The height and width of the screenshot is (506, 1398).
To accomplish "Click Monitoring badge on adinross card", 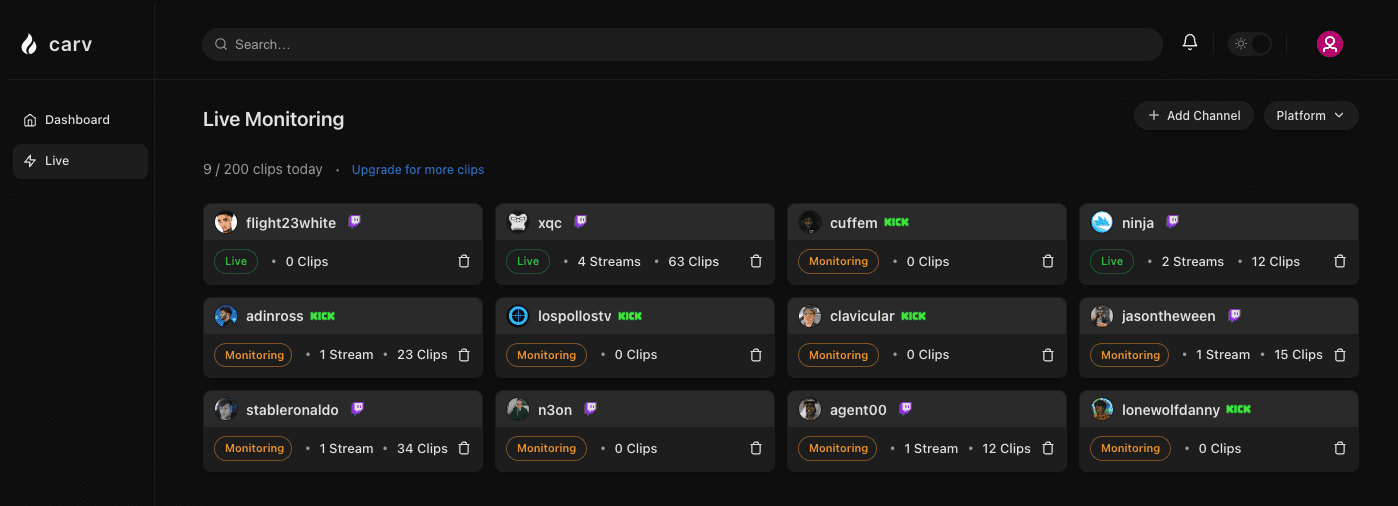I will click(254, 355).
